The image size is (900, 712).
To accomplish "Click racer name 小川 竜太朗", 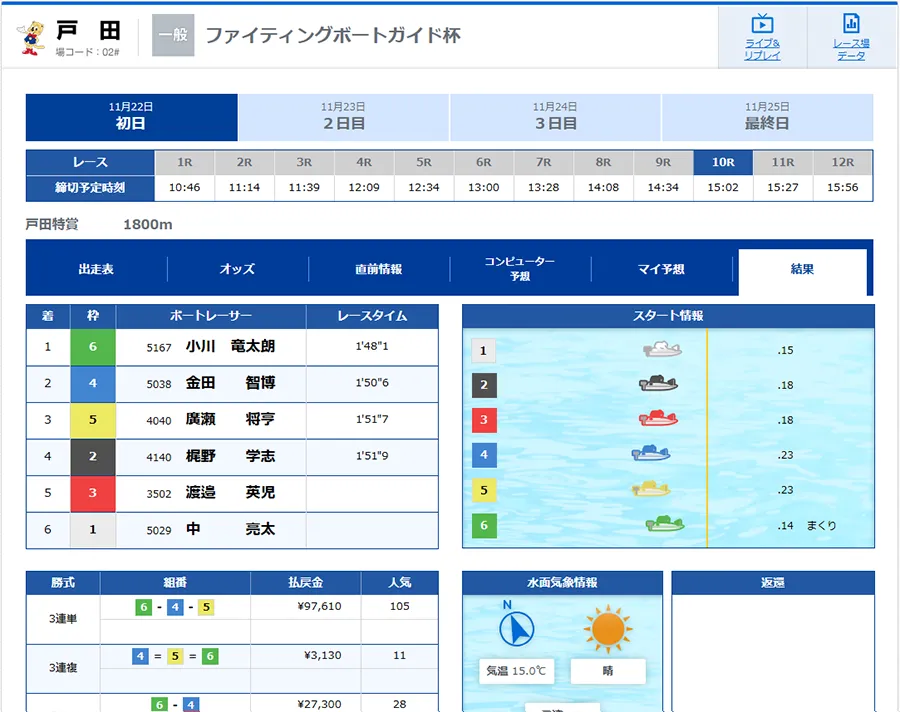I will [230, 347].
